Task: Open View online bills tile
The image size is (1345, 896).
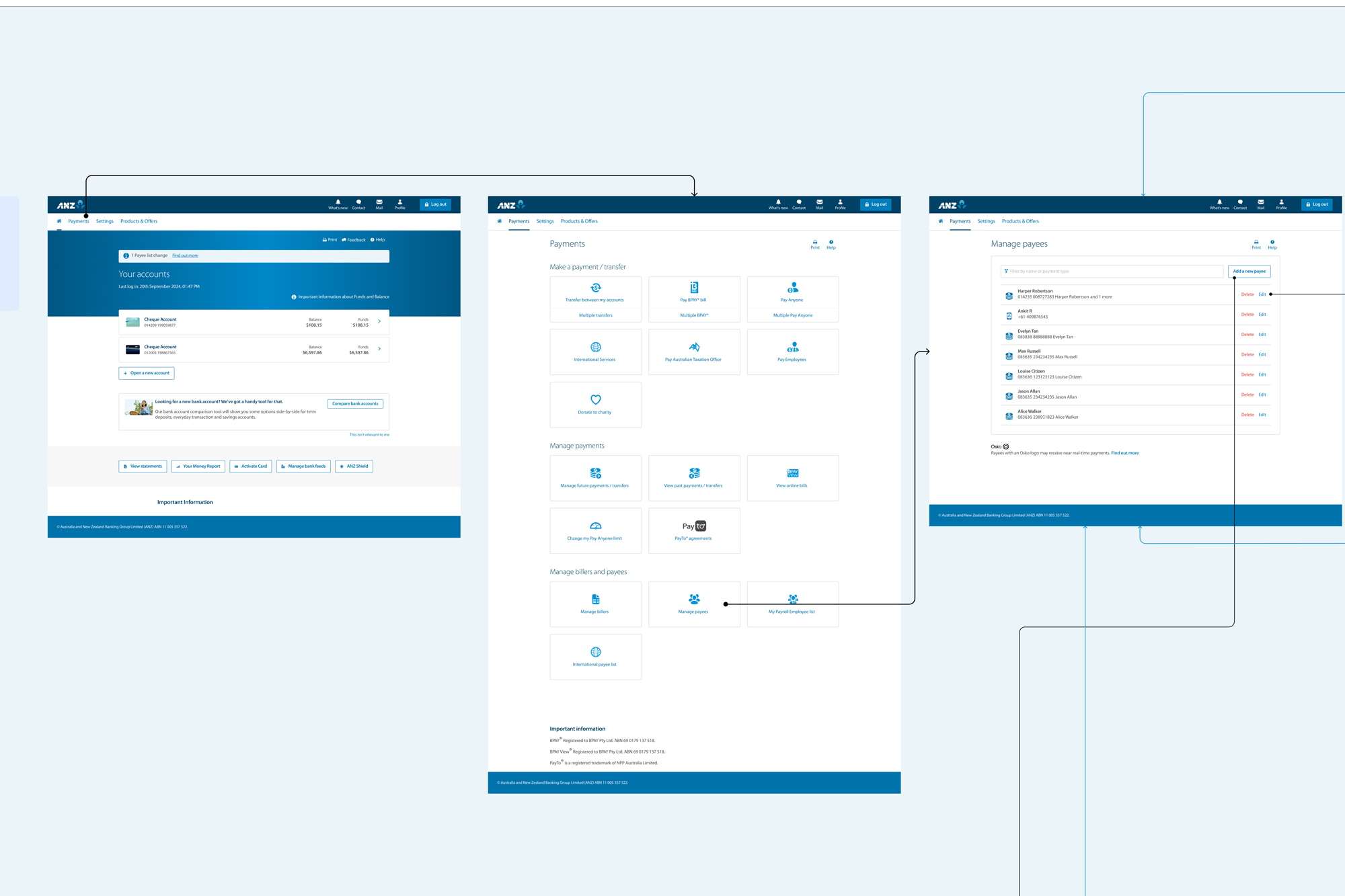Action: coord(792,477)
